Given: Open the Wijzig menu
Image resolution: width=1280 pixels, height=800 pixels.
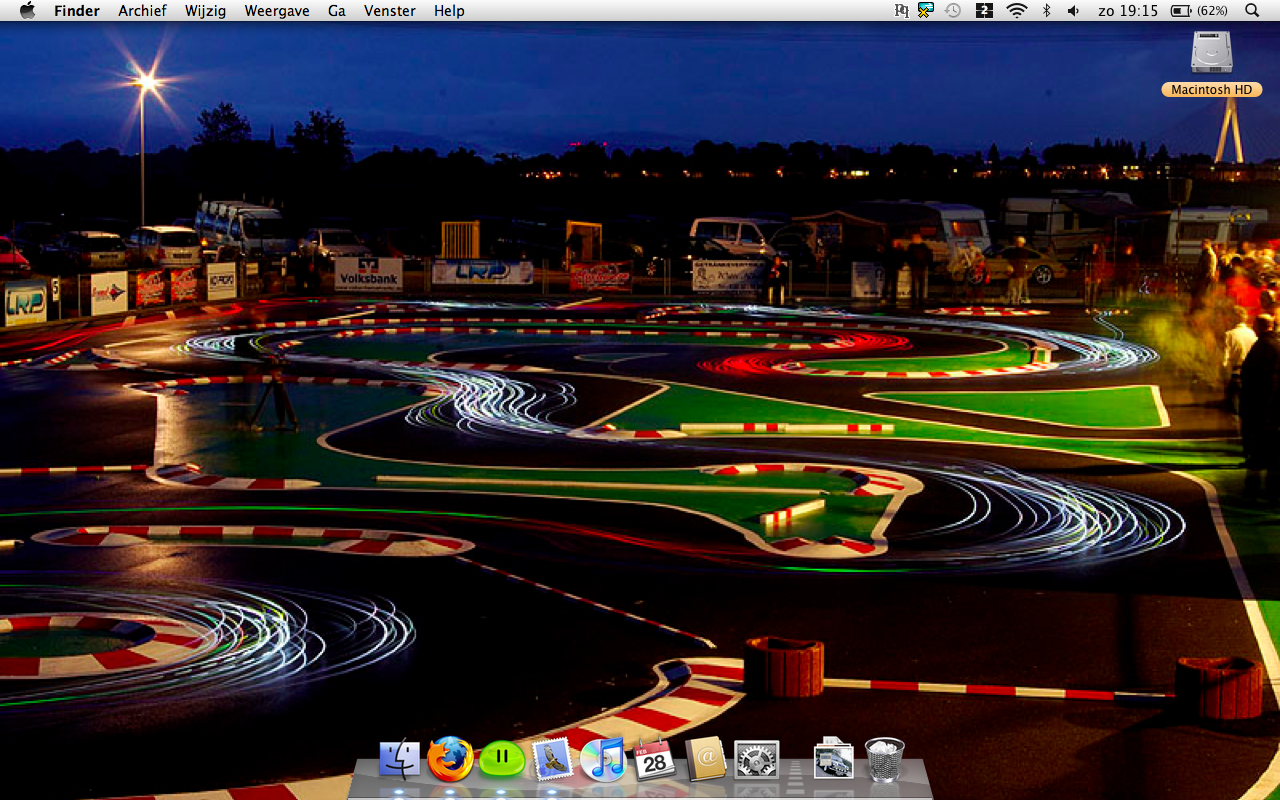Looking at the screenshot, I should 205,11.
